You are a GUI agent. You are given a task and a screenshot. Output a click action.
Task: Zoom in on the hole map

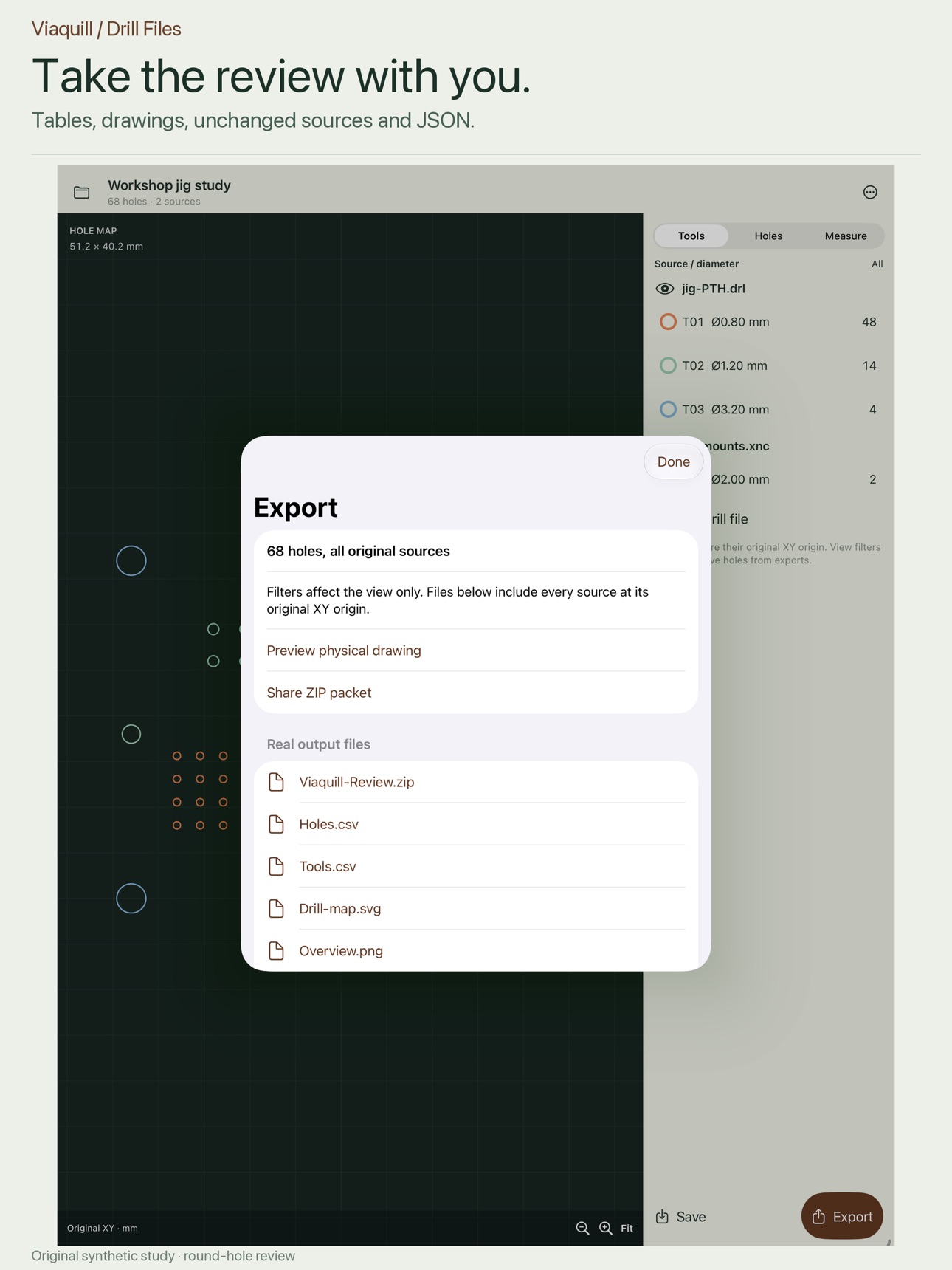606,1228
